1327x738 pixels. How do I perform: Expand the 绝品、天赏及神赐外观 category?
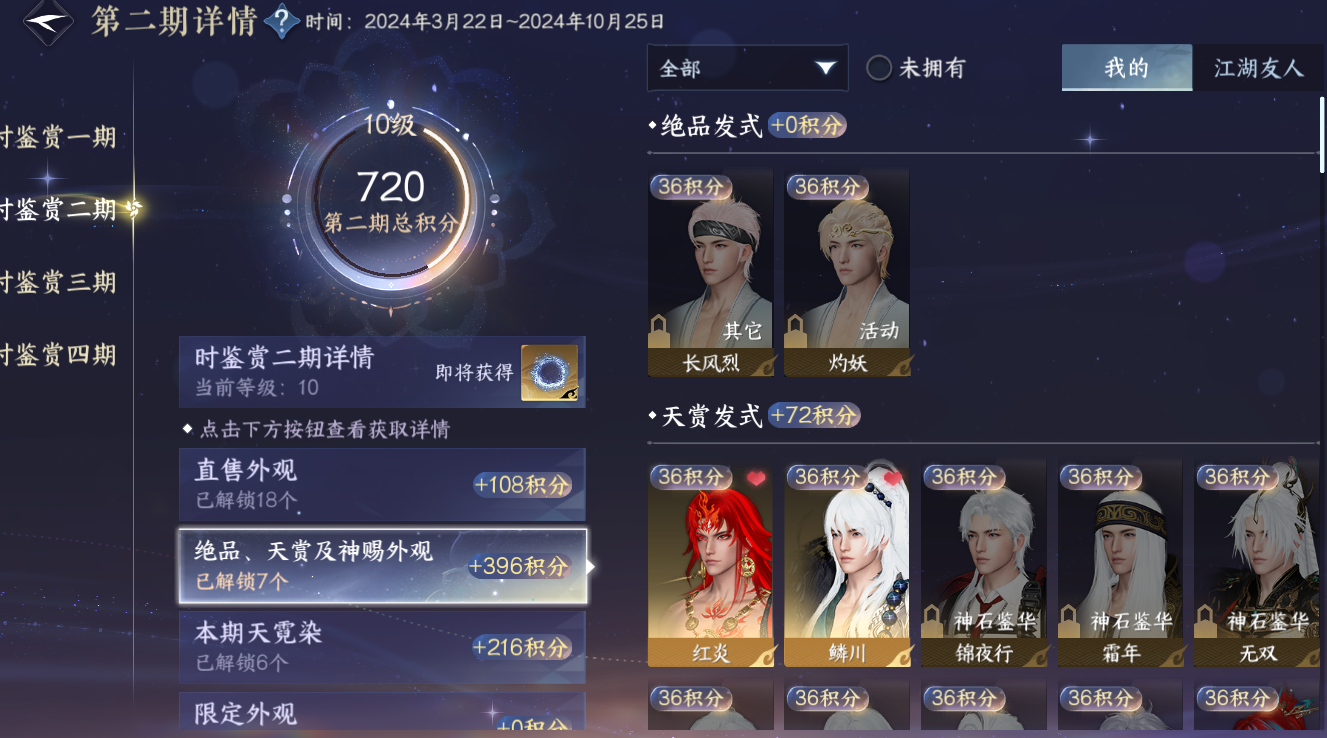tap(382, 566)
